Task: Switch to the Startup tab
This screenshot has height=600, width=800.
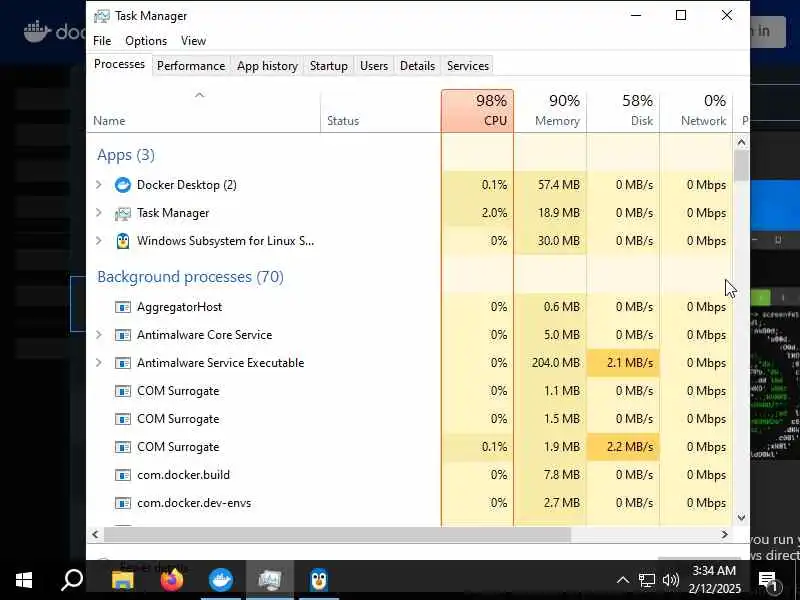Action: tap(329, 66)
